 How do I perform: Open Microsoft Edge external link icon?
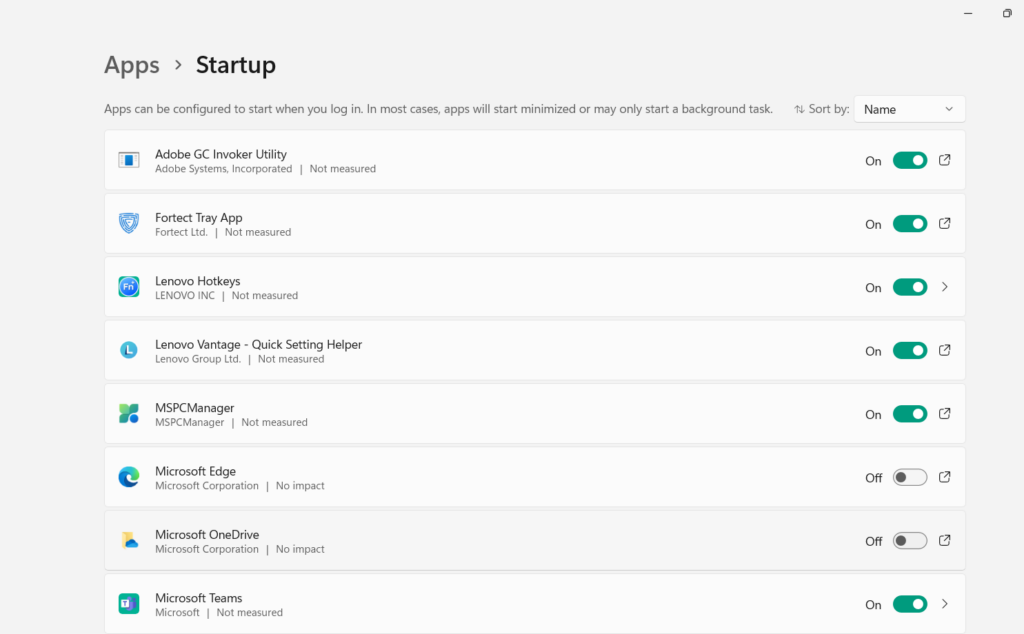[945, 477]
